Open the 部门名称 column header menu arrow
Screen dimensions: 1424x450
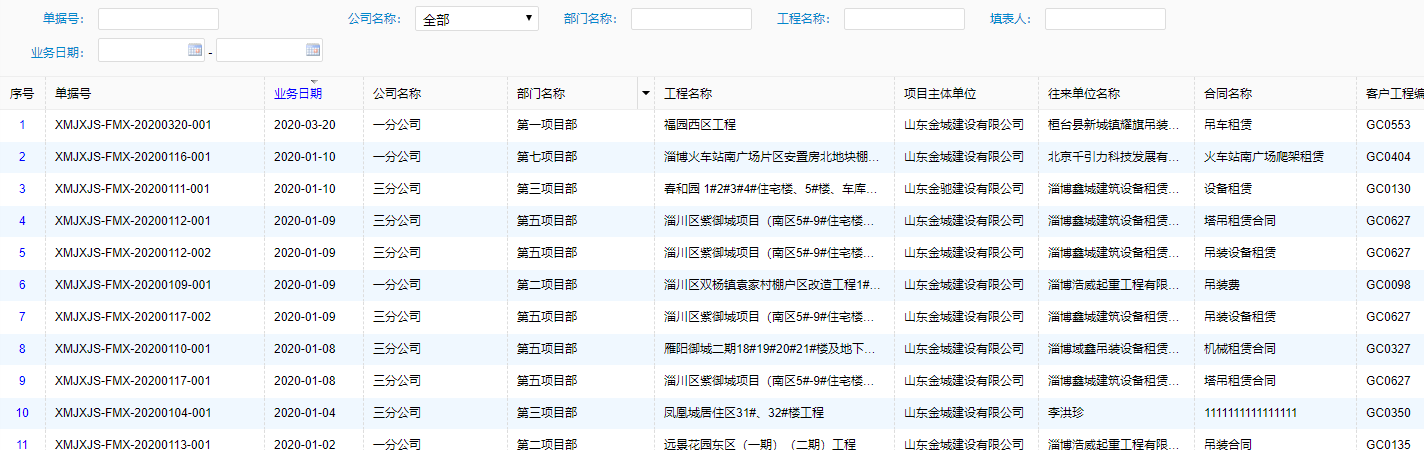click(x=644, y=93)
